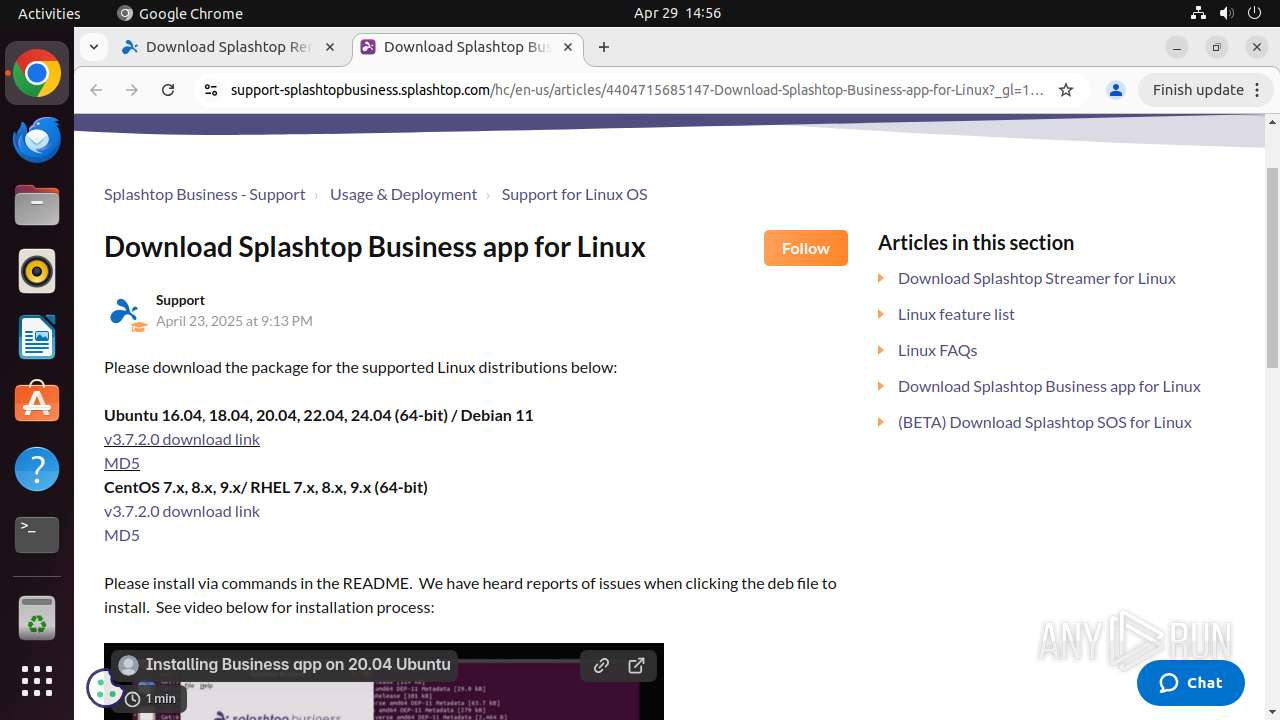Click the Support author name
1280x720 pixels.
[x=180, y=300]
